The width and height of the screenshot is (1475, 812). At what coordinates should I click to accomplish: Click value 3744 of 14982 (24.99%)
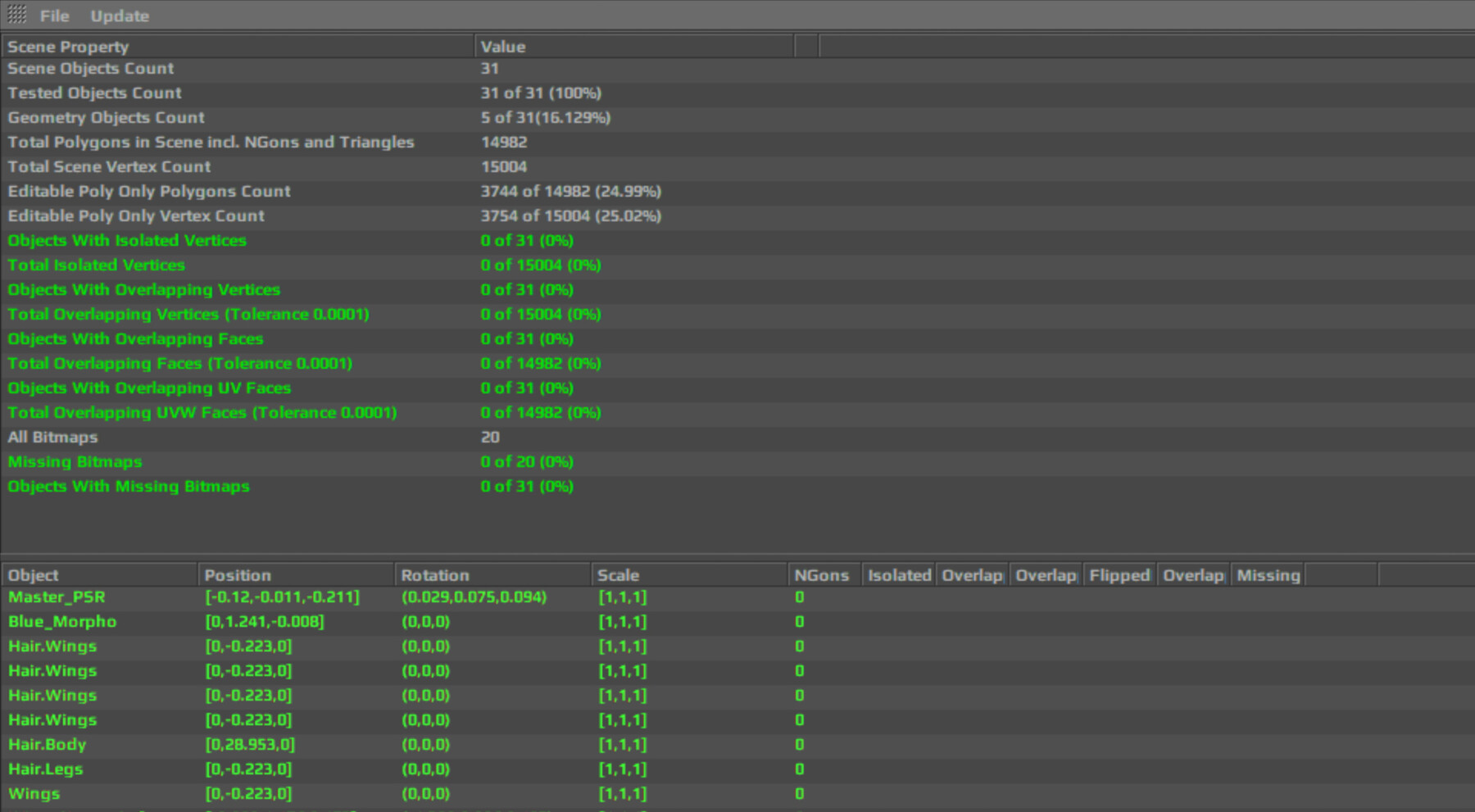(x=570, y=192)
